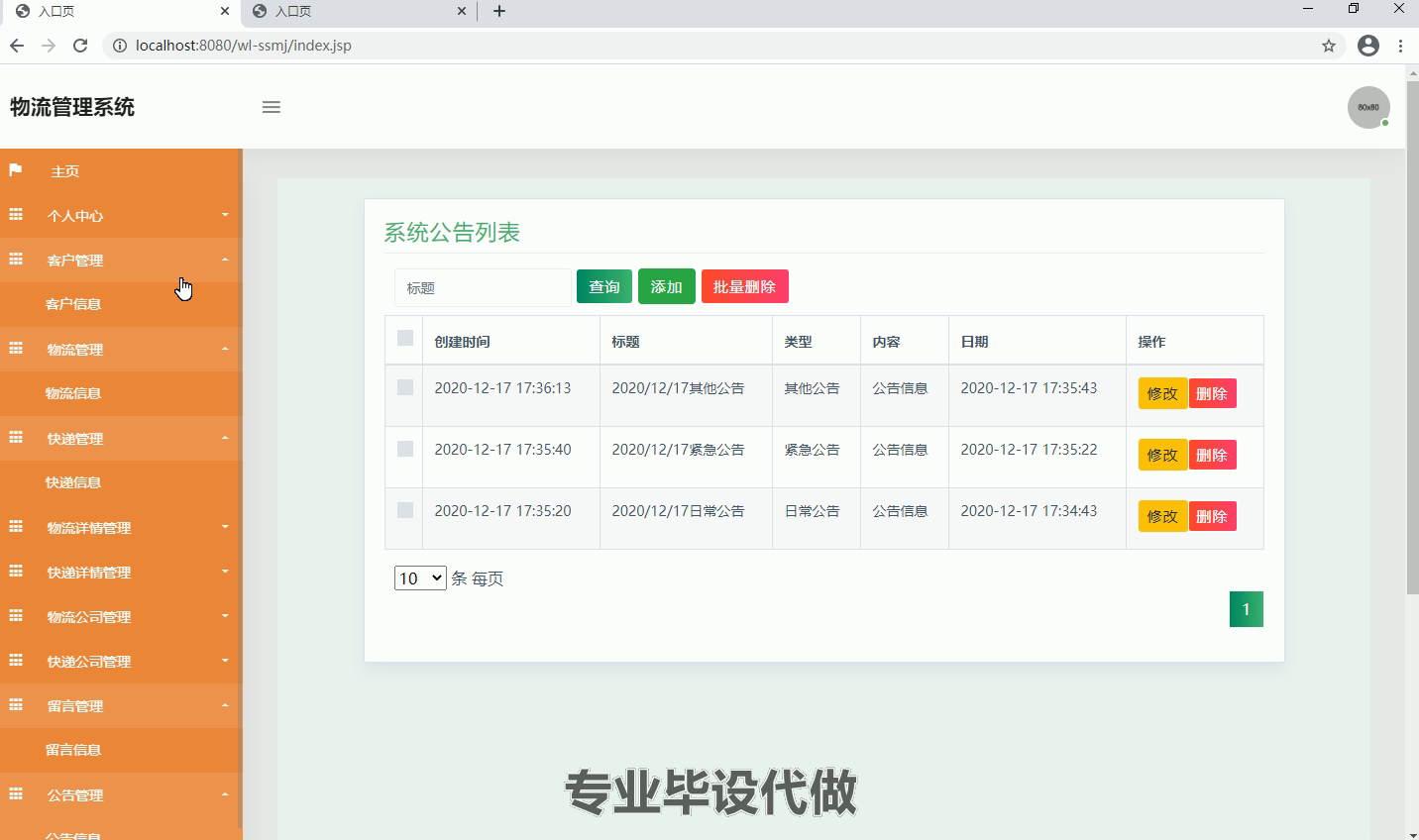Open the user avatar in the header
The height and width of the screenshot is (840, 1419).
[x=1368, y=107]
